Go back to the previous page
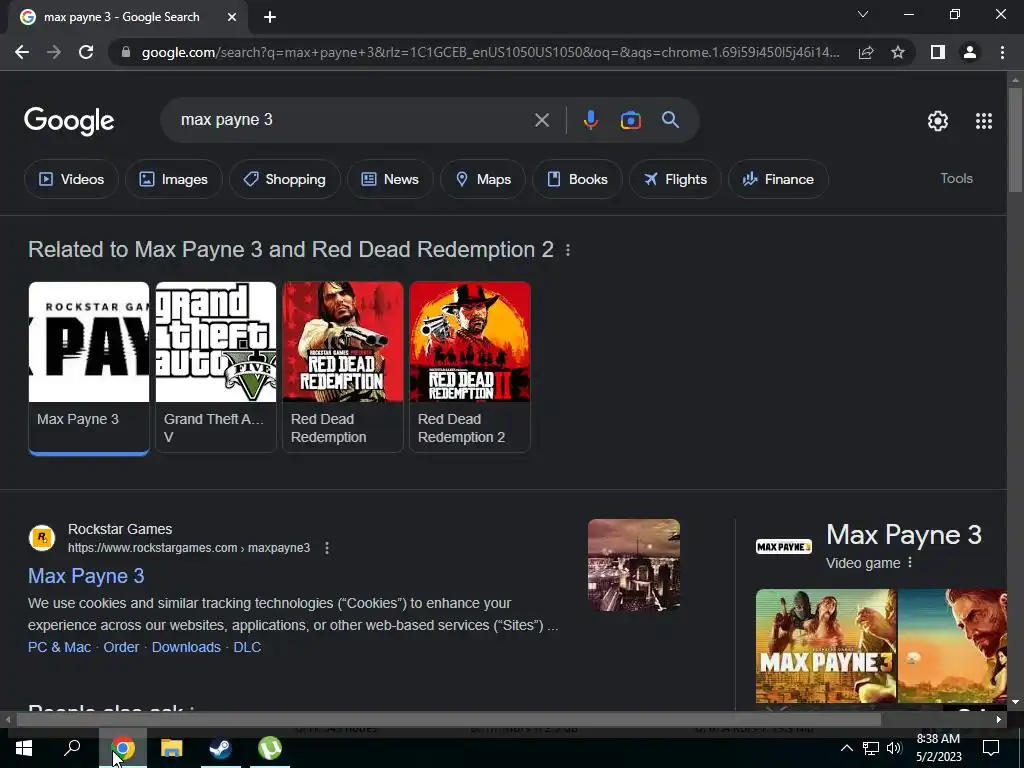This screenshot has width=1024, height=768. pyautogui.click(x=22, y=52)
